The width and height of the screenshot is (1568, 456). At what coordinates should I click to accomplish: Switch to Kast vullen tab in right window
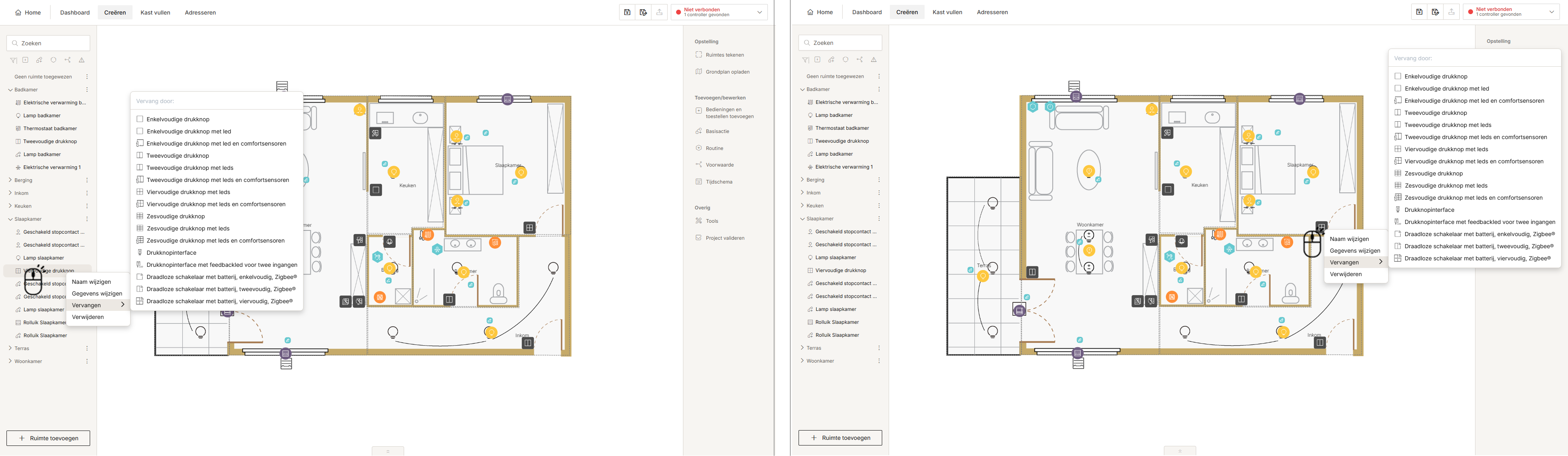click(x=947, y=12)
